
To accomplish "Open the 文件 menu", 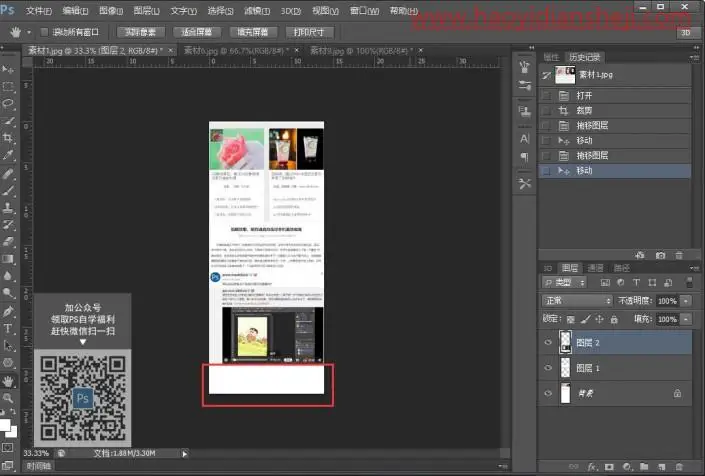I will point(38,10).
